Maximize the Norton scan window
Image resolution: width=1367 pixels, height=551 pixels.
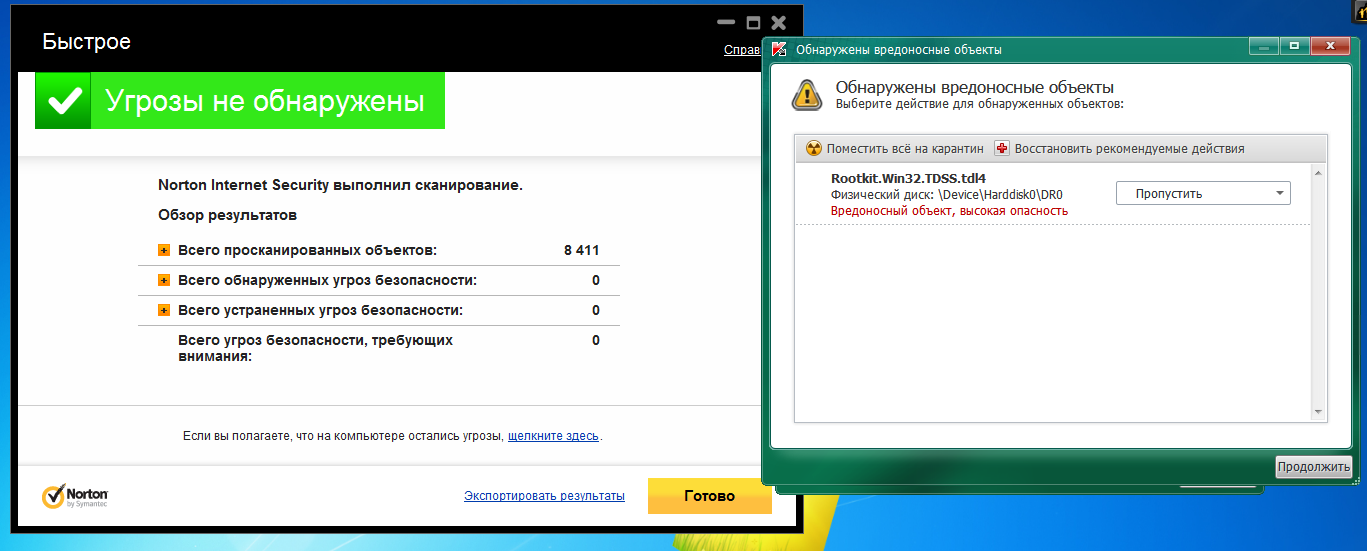pyautogui.click(x=753, y=23)
